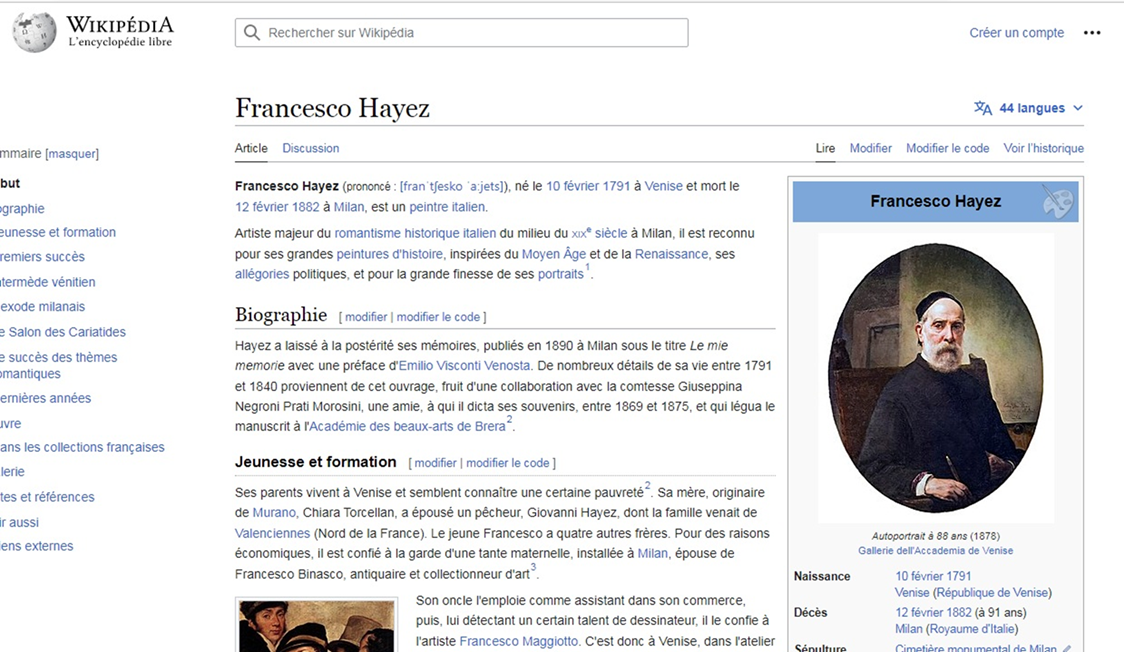Click footnote 3 after collectionneur d'art
1124x652 pixels.
tap(533, 568)
